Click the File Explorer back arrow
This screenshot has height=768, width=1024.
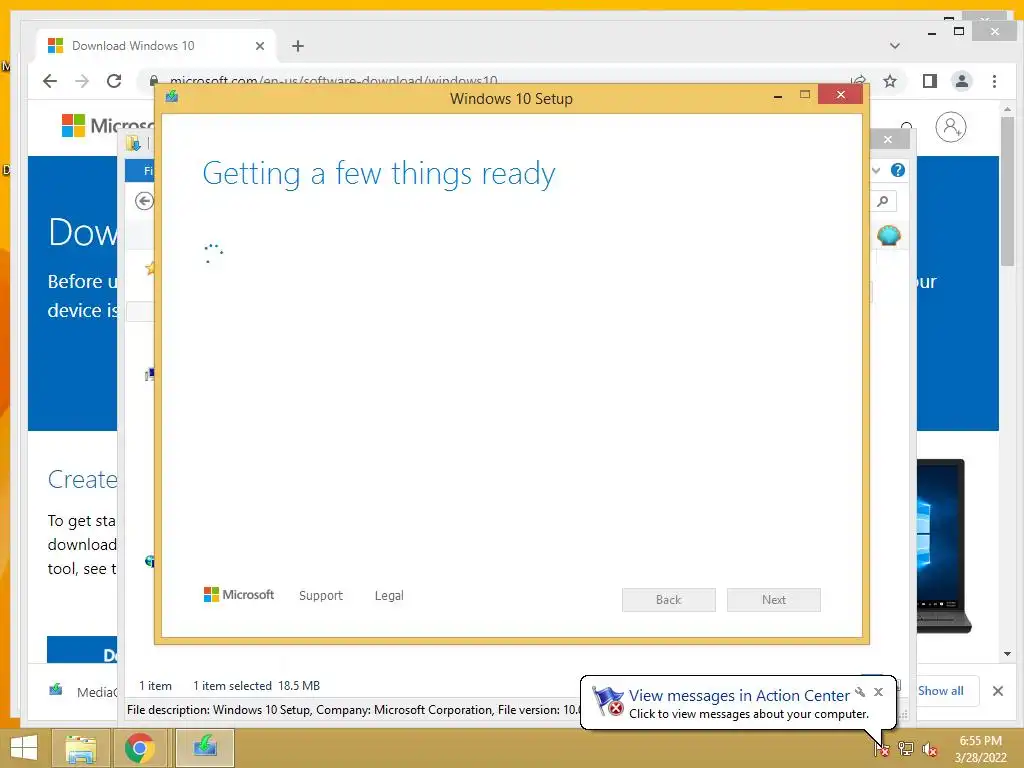coord(144,201)
